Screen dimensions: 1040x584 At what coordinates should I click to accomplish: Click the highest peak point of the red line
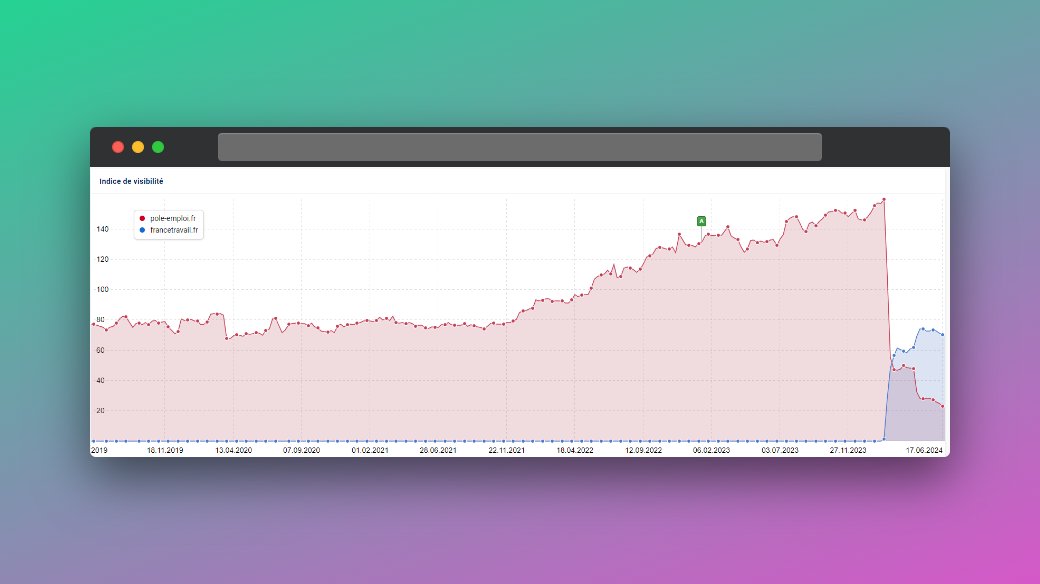click(884, 199)
